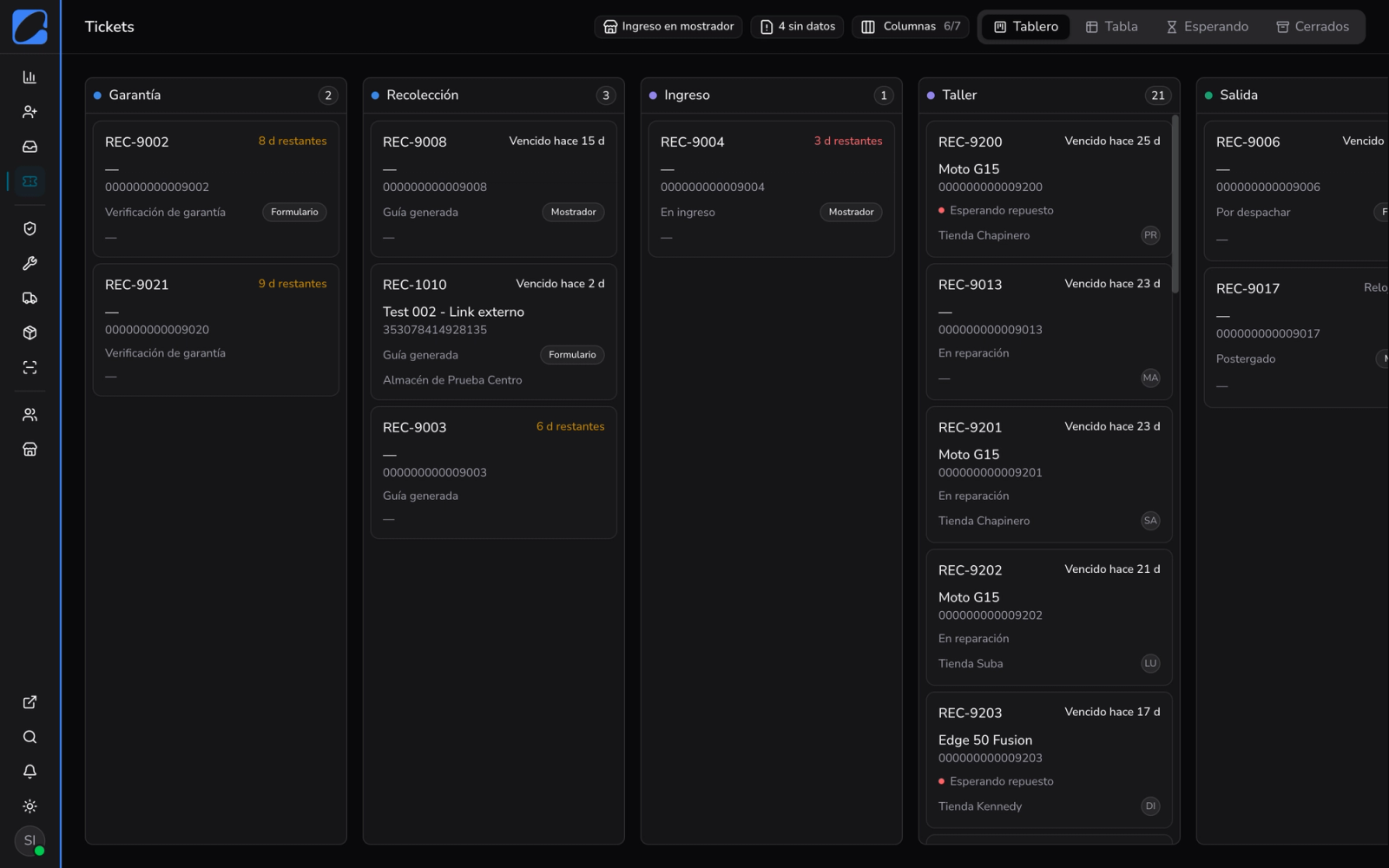
Task: Open the Columnas 6/7 dropdown
Action: (x=911, y=27)
